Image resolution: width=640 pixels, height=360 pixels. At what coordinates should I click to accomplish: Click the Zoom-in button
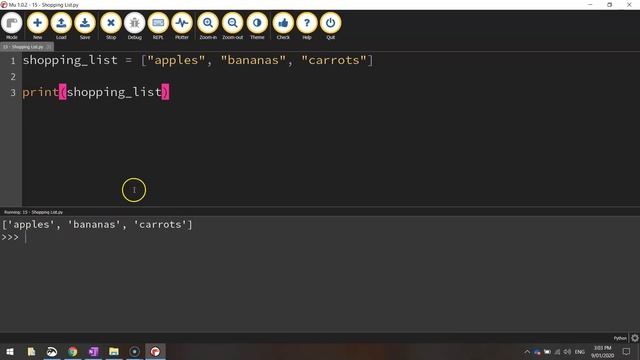tap(208, 25)
